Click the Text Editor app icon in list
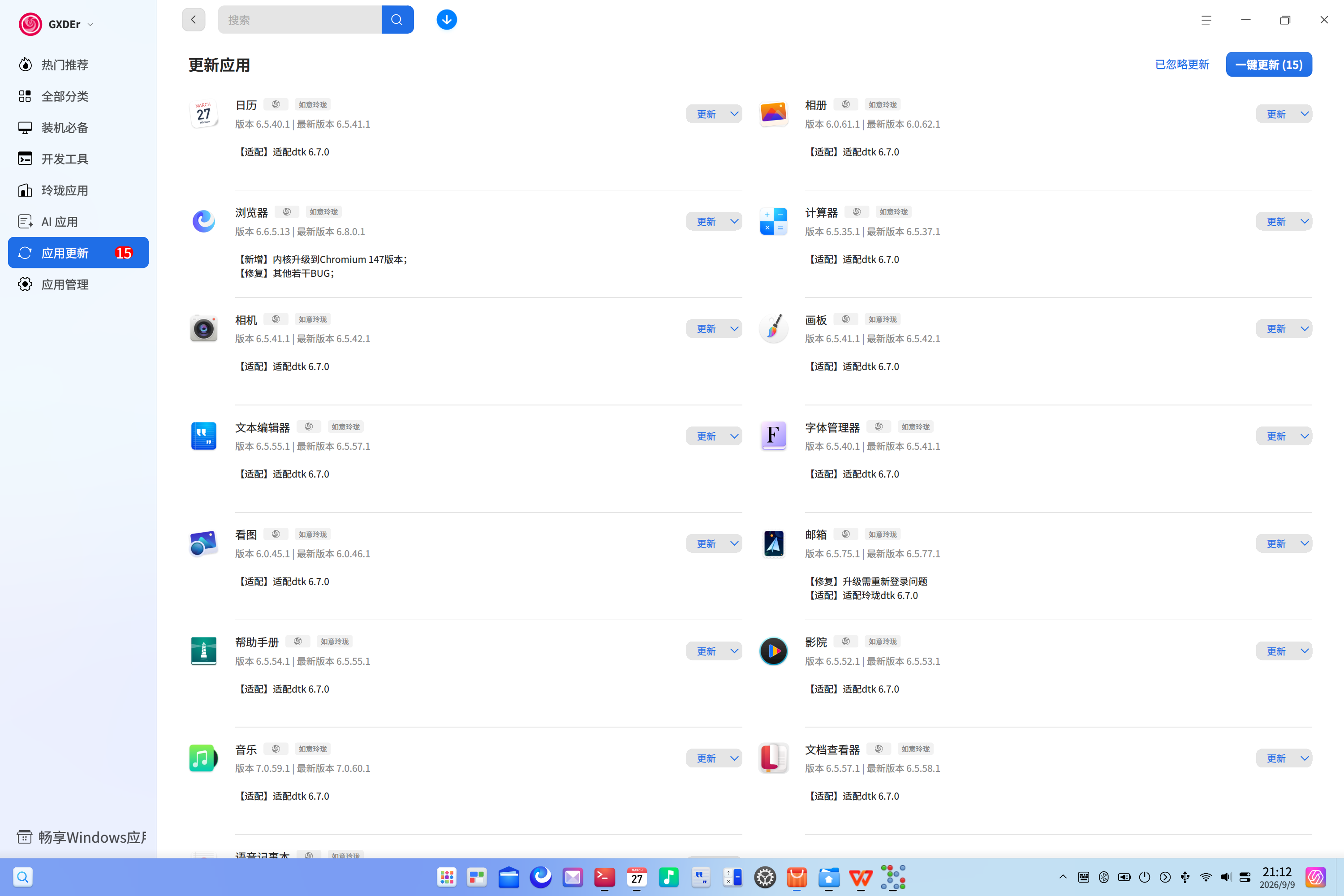The height and width of the screenshot is (896, 1344). [x=203, y=436]
